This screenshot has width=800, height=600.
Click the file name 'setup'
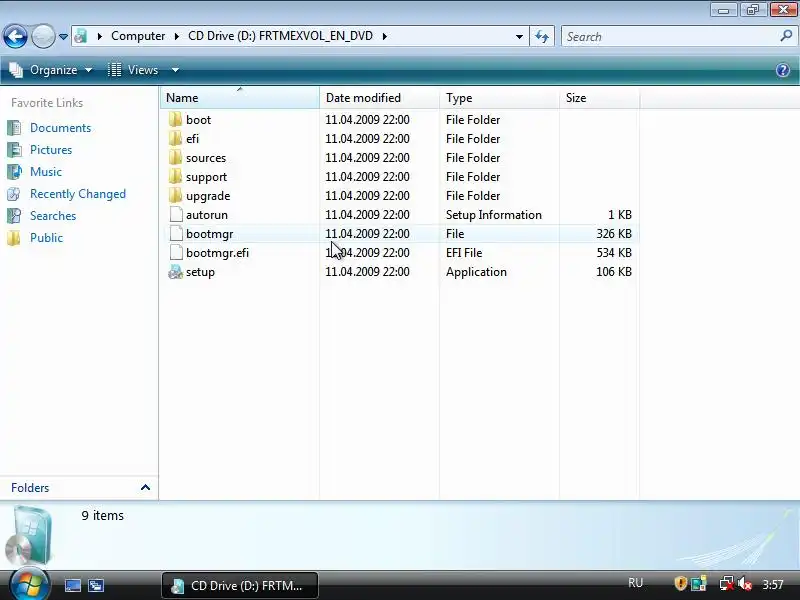pos(201,272)
